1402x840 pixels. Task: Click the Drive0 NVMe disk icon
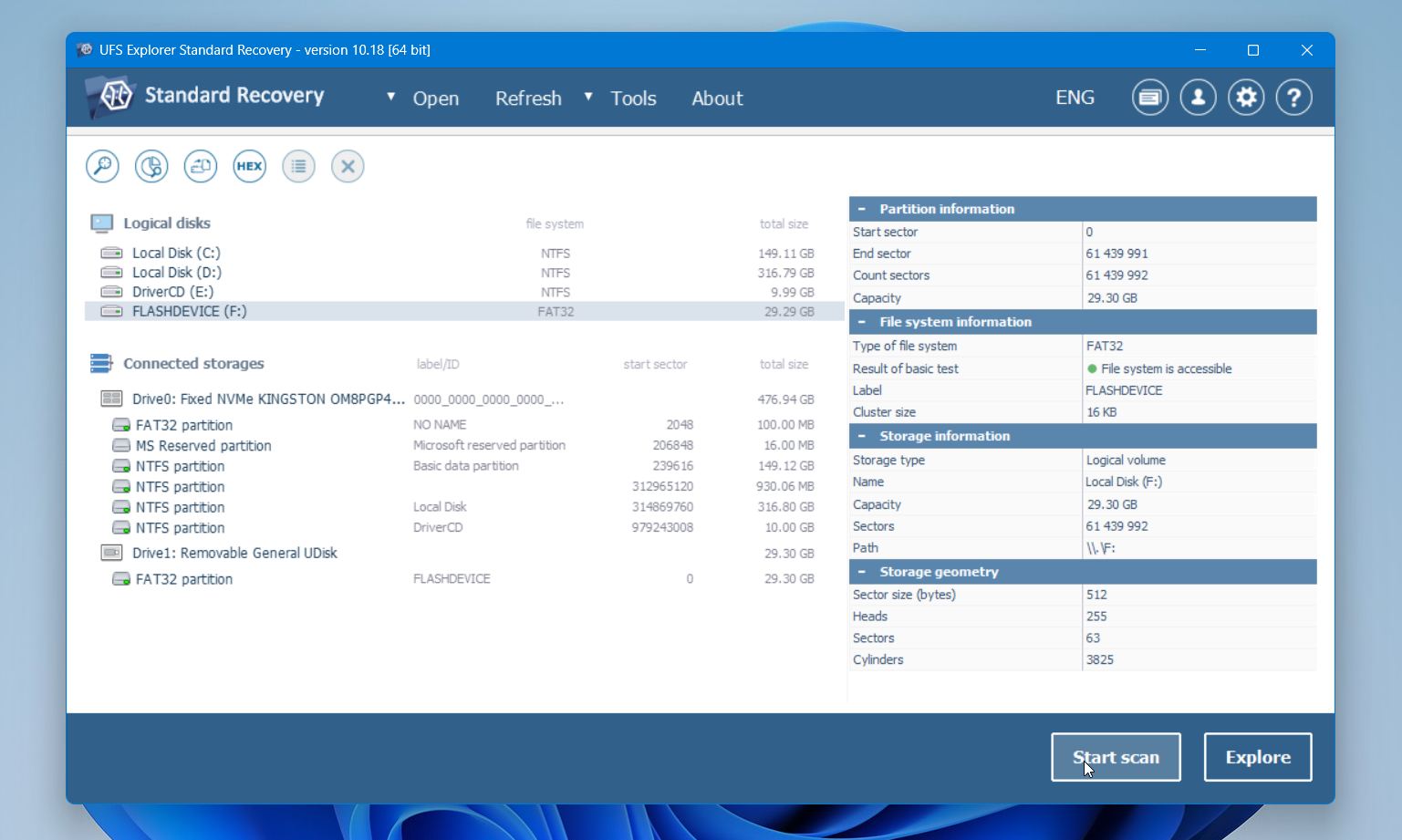pyautogui.click(x=111, y=399)
